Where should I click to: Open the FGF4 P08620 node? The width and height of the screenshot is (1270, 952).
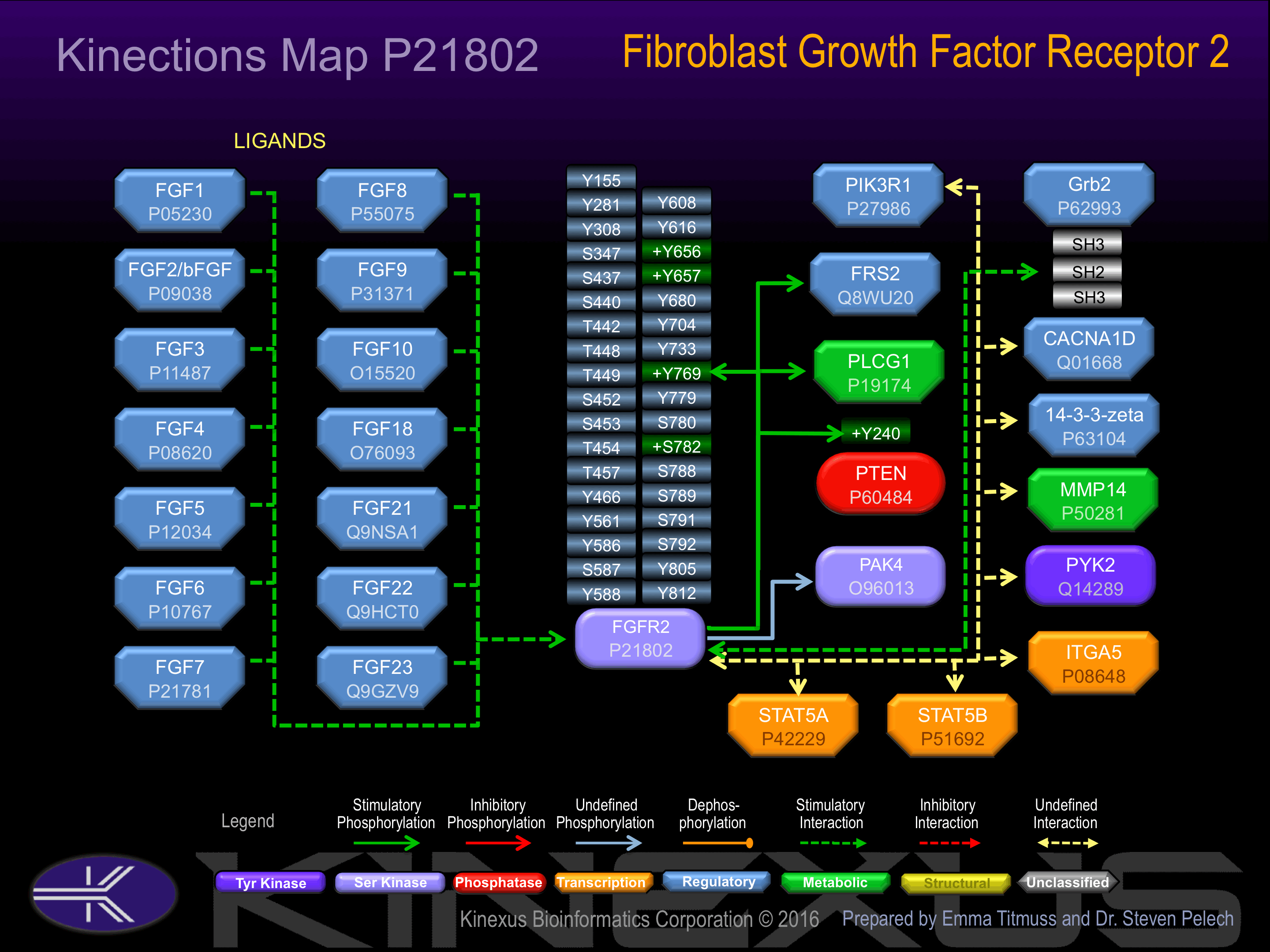tap(180, 440)
